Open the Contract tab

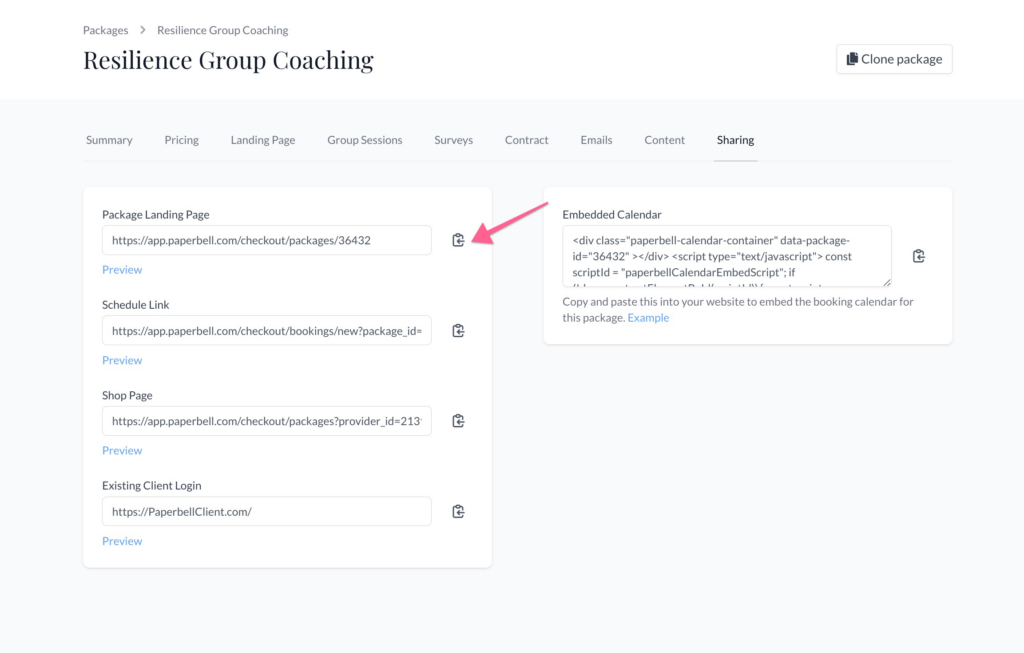click(526, 140)
